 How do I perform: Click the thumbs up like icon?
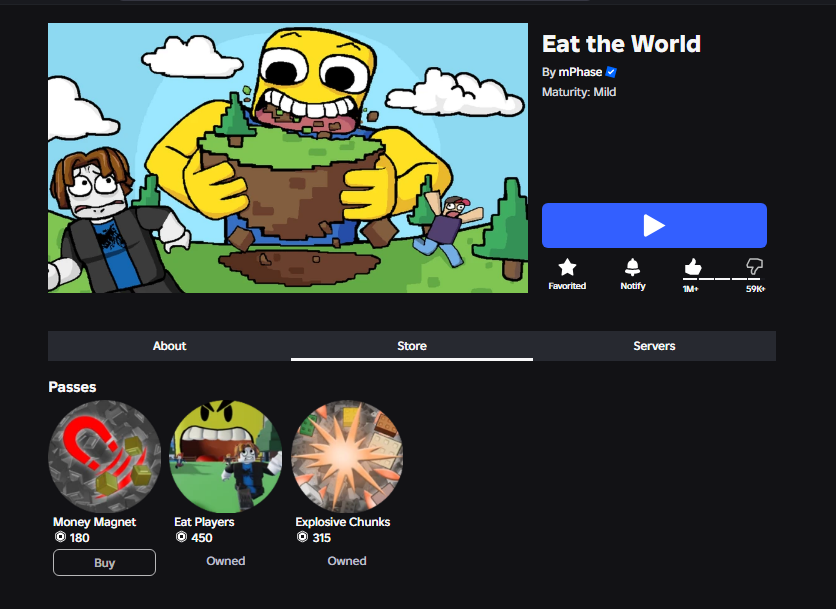[x=692, y=266]
